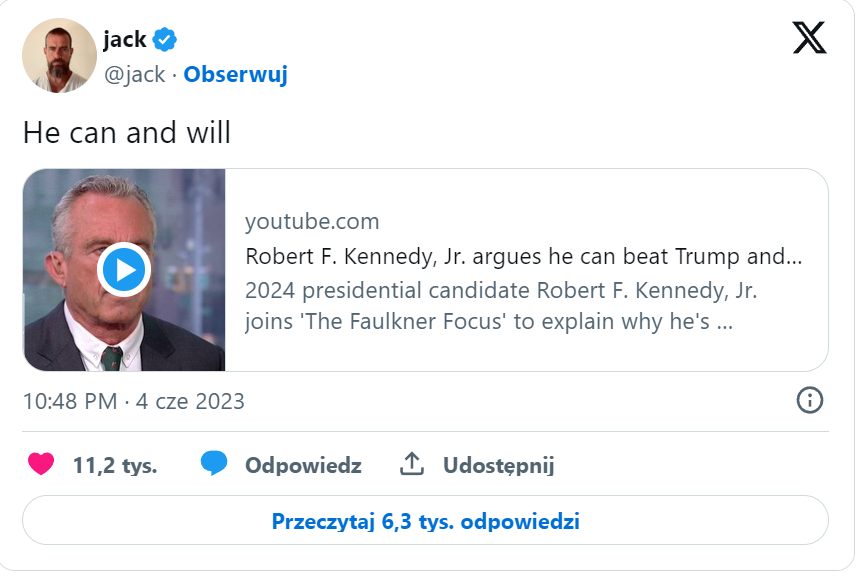Play the Robert F. Kennedy video
Viewport: 862px width, 577px height.
click(x=124, y=270)
